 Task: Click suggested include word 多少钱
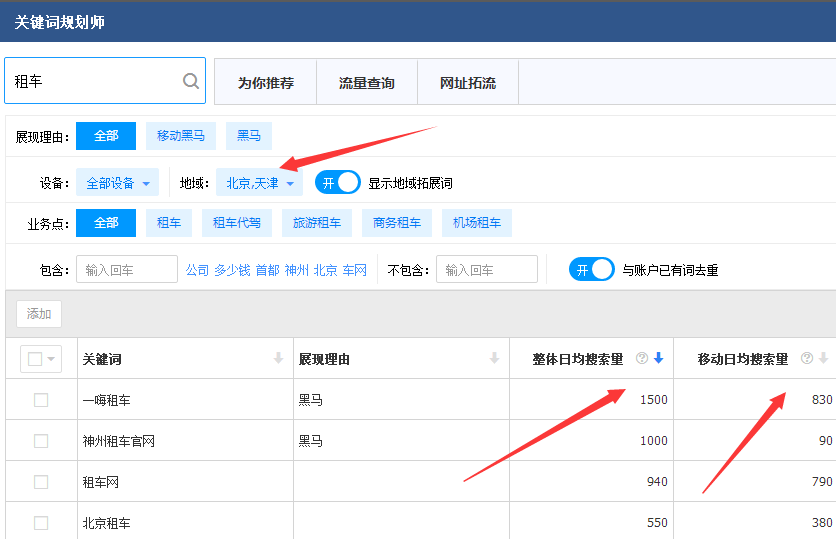(232, 270)
